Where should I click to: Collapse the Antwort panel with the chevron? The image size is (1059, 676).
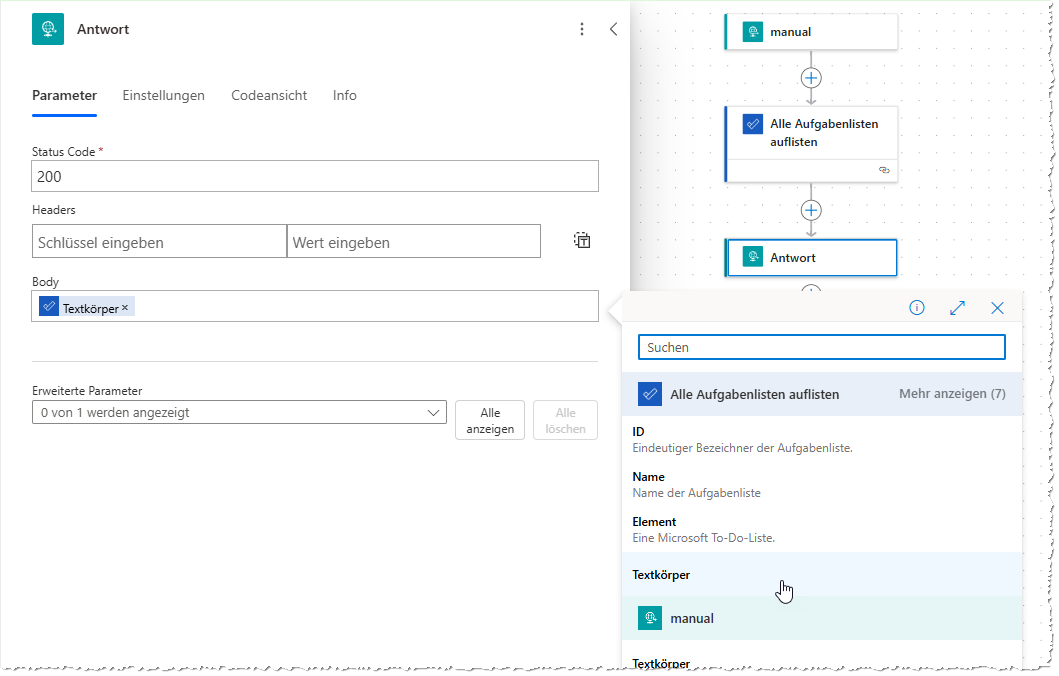pos(614,30)
